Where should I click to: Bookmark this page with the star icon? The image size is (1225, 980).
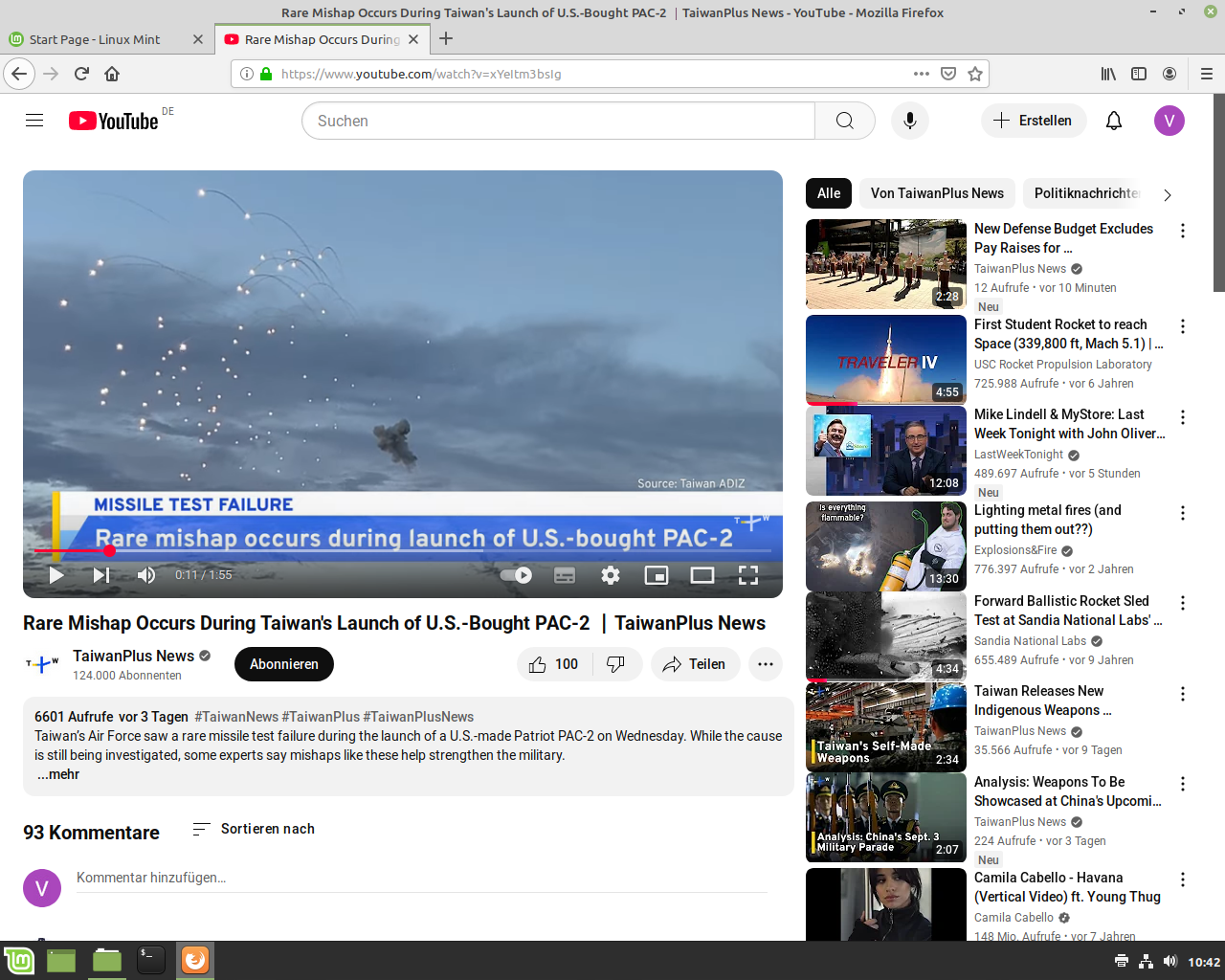(x=975, y=74)
